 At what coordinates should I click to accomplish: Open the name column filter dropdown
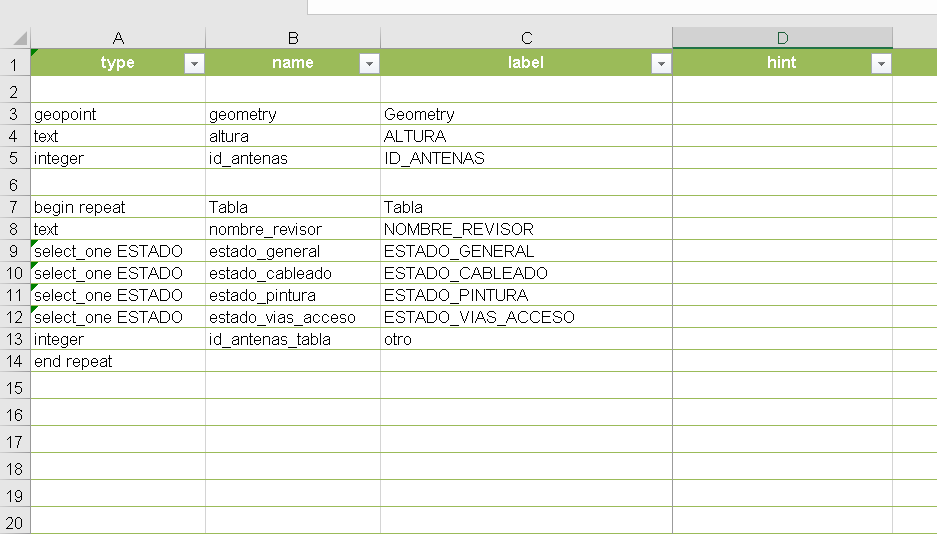coord(369,63)
